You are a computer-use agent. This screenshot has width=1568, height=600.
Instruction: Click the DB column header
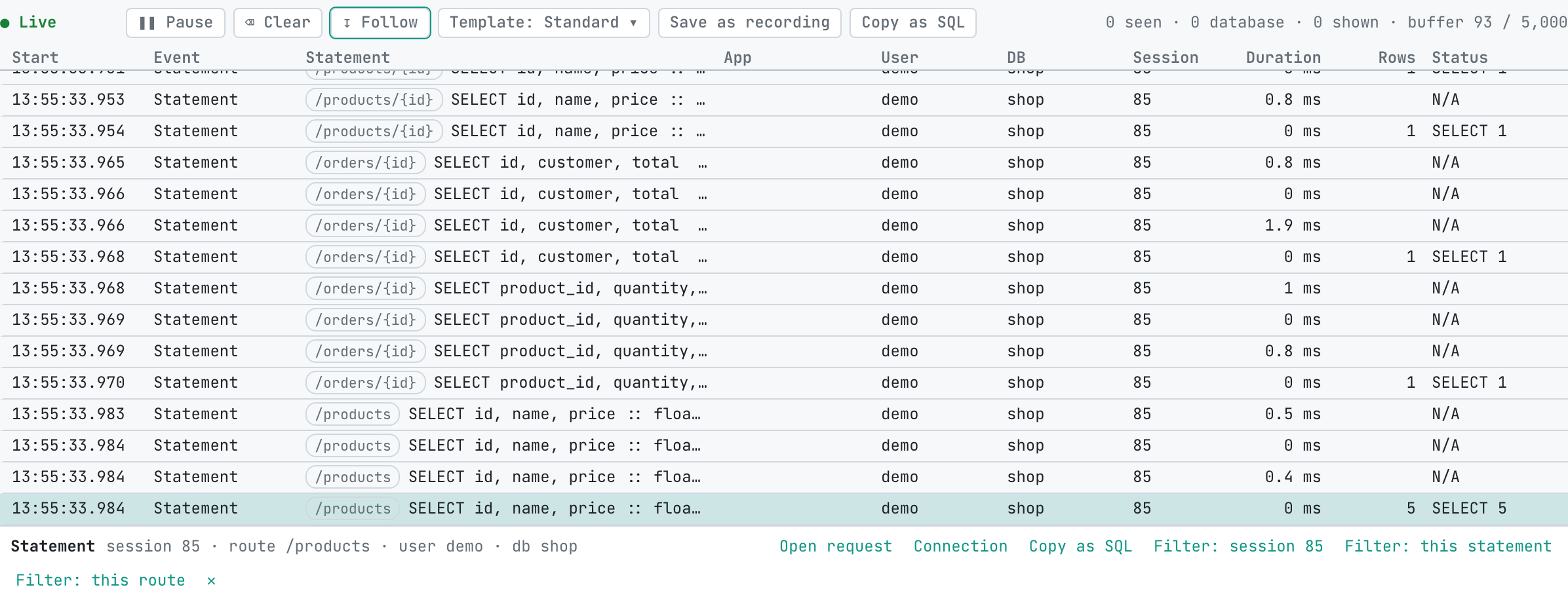pyautogui.click(x=1016, y=58)
